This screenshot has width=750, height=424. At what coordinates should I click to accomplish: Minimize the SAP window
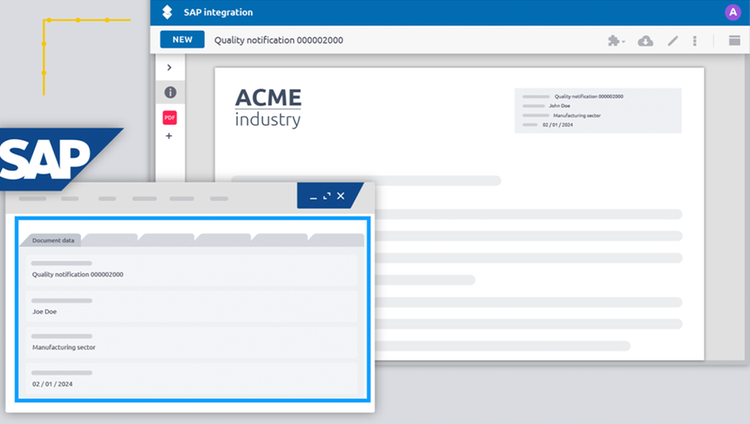[313, 197]
